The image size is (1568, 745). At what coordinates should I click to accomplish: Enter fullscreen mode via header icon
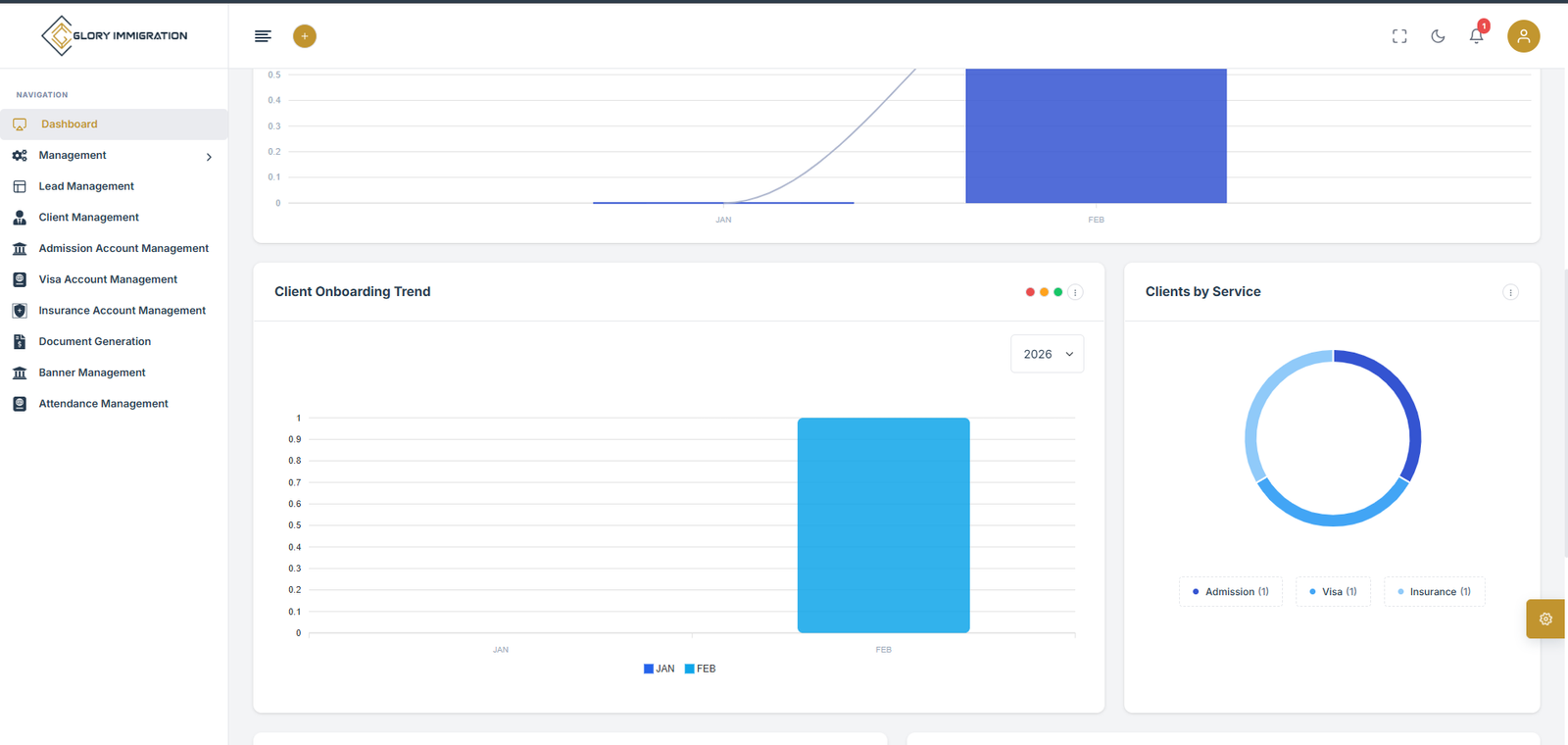click(x=1399, y=36)
